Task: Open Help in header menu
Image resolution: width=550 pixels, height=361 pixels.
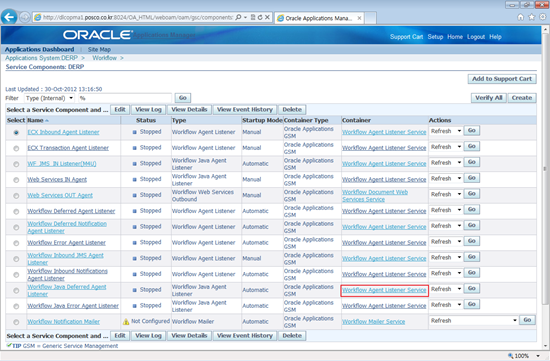Action: point(495,37)
